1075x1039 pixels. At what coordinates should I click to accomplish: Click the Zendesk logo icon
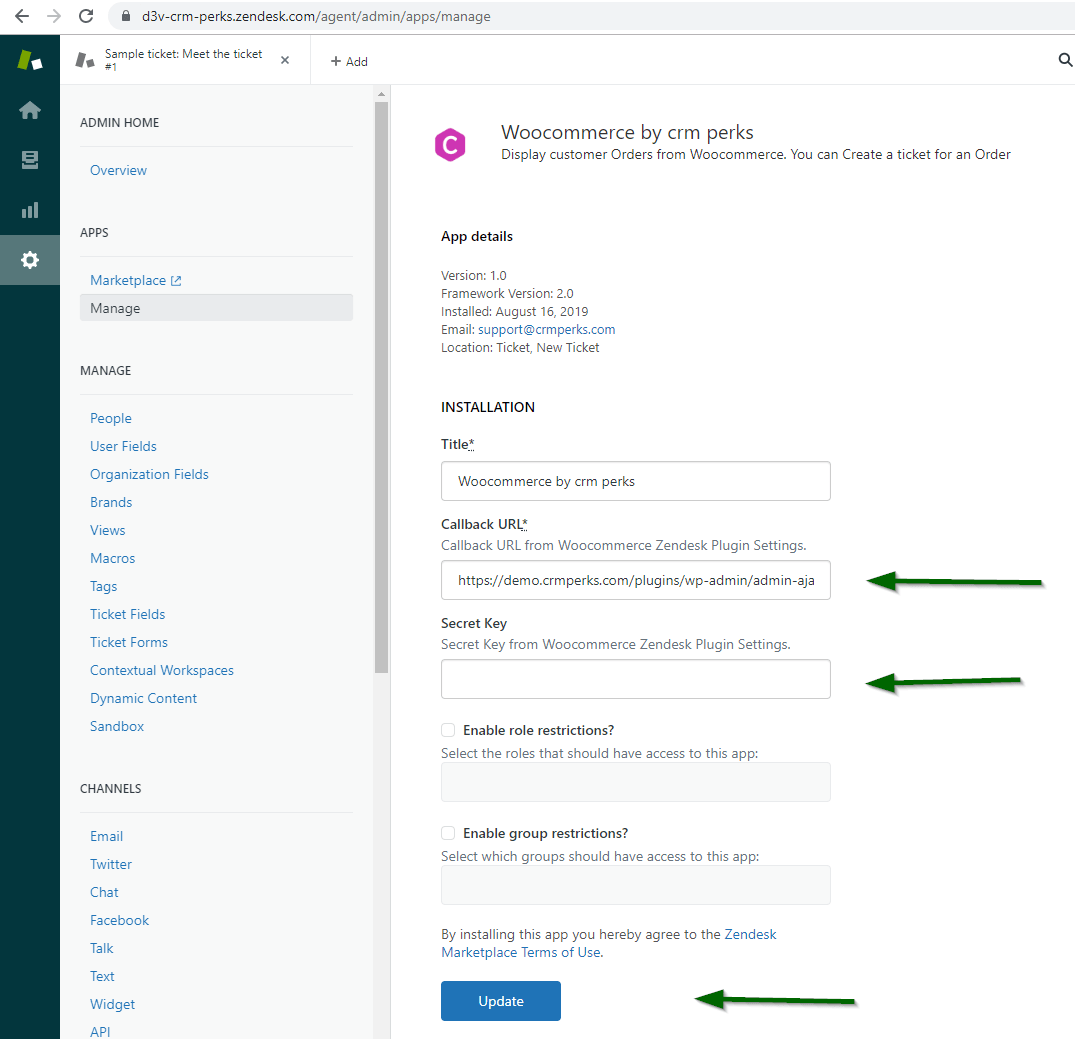[30, 60]
